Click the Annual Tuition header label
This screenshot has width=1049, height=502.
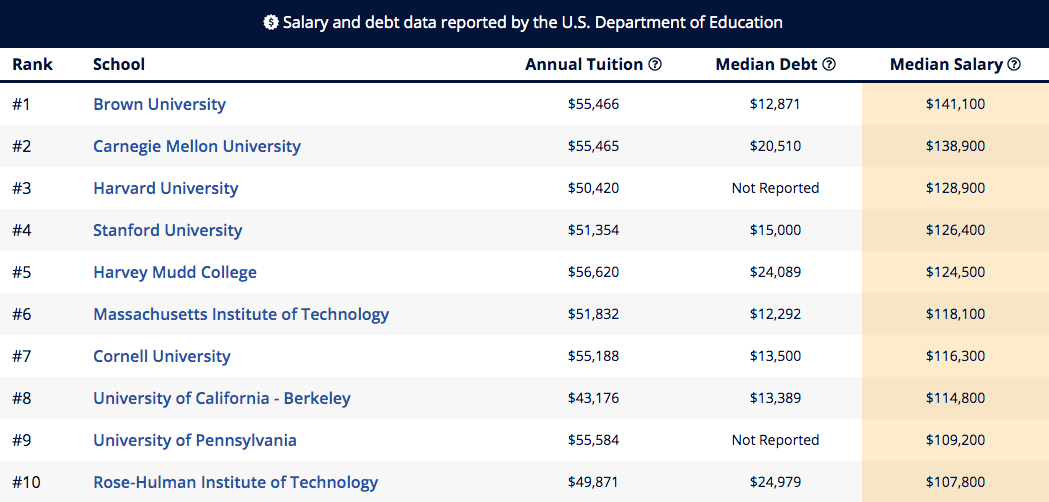pos(584,64)
